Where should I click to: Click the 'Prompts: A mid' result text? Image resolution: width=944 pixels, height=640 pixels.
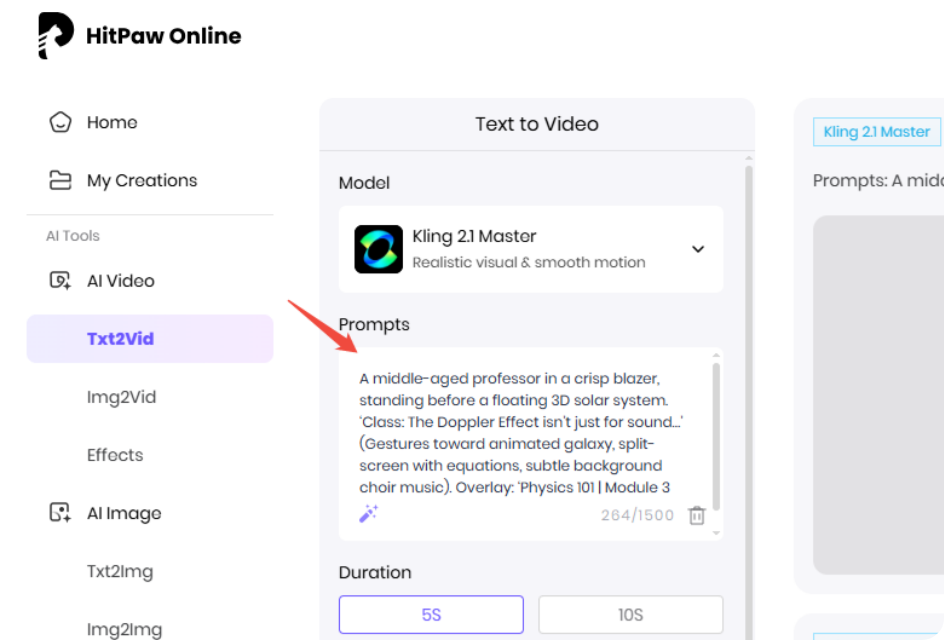click(878, 181)
